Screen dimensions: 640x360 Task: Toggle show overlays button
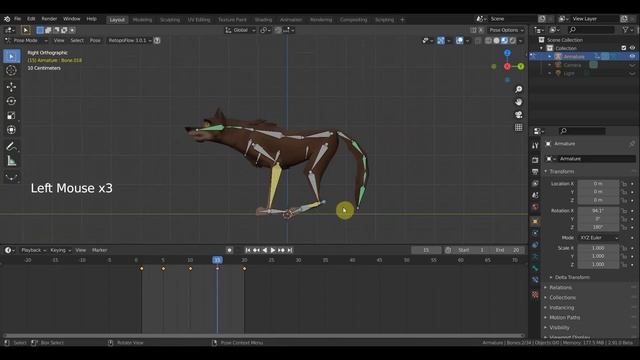(x=460, y=40)
